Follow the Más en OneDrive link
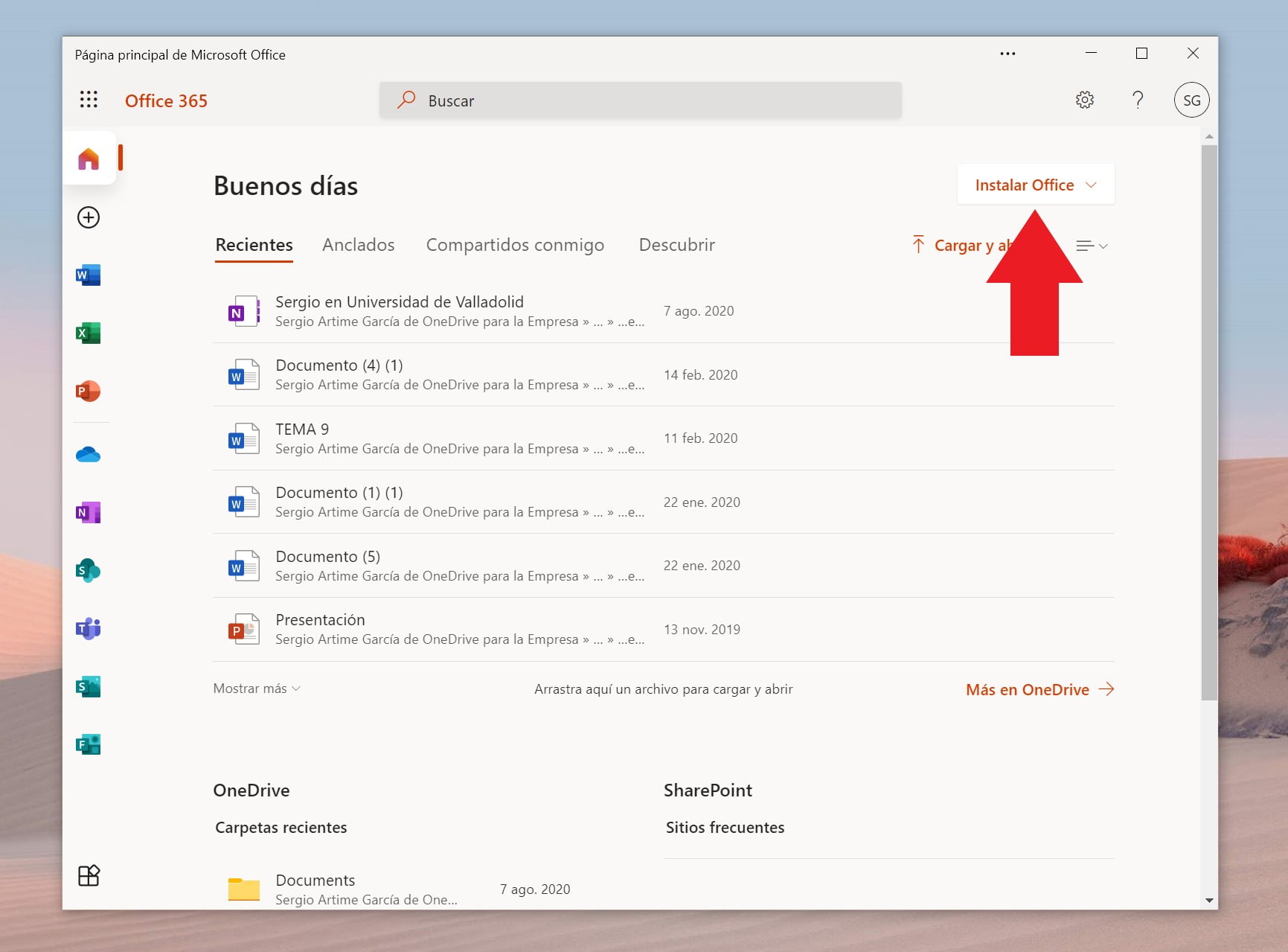1288x952 pixels. coord(1028,689)
